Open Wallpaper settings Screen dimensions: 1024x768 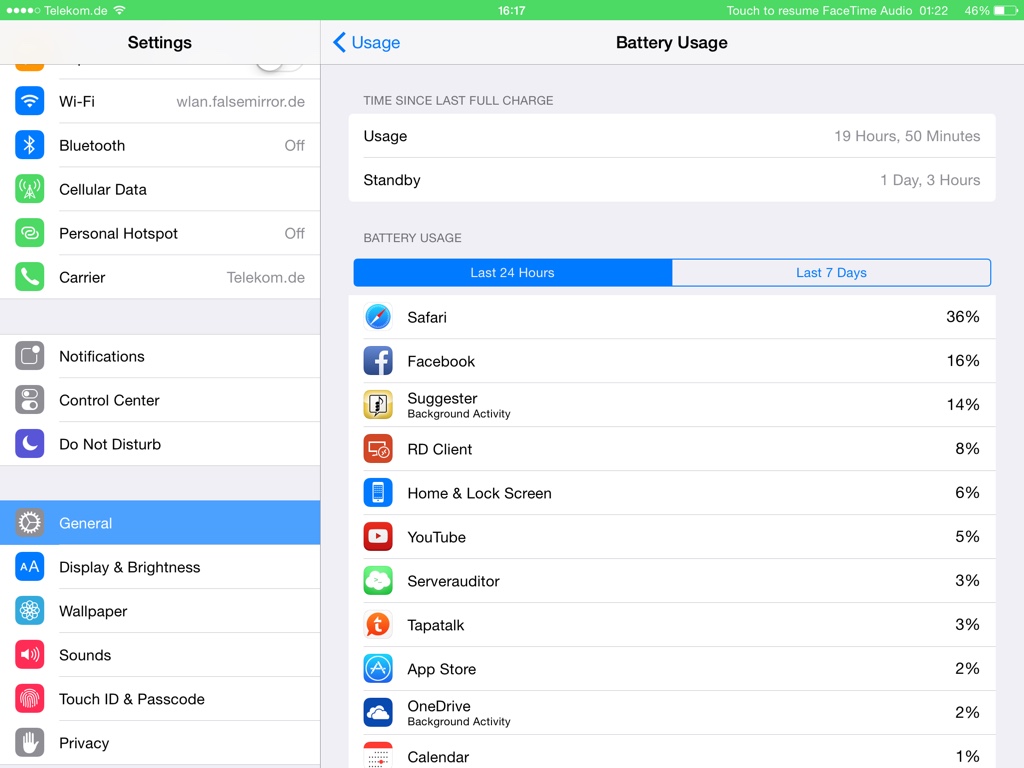pos(160,611)
